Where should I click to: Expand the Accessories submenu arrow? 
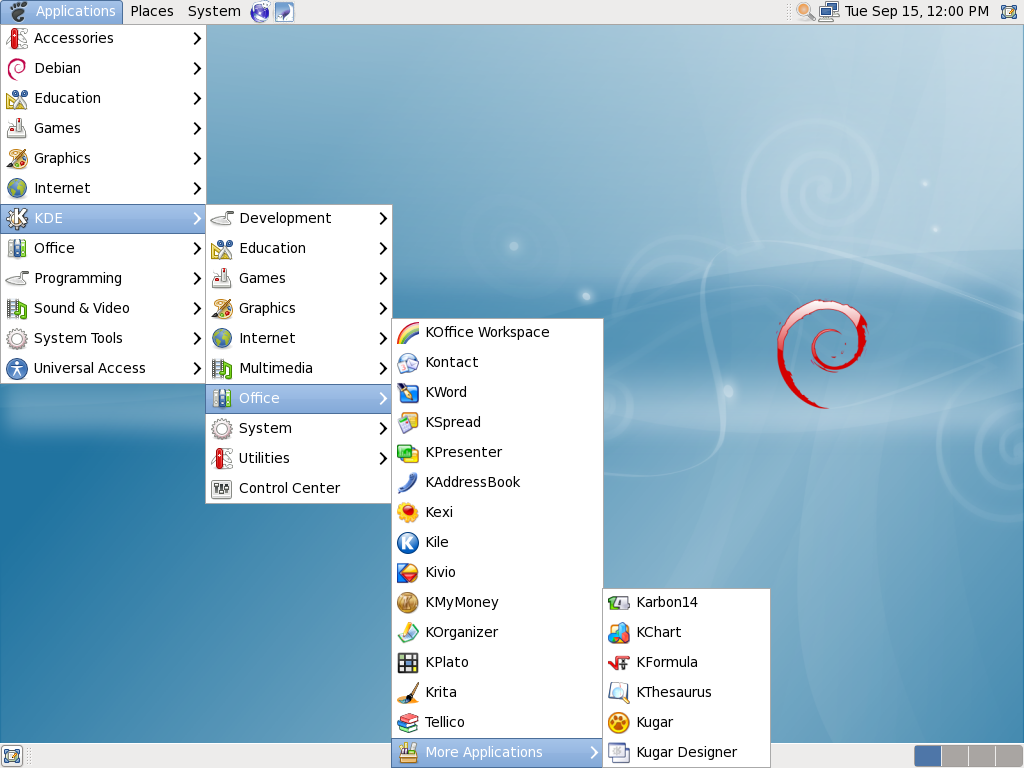(197, 39)
